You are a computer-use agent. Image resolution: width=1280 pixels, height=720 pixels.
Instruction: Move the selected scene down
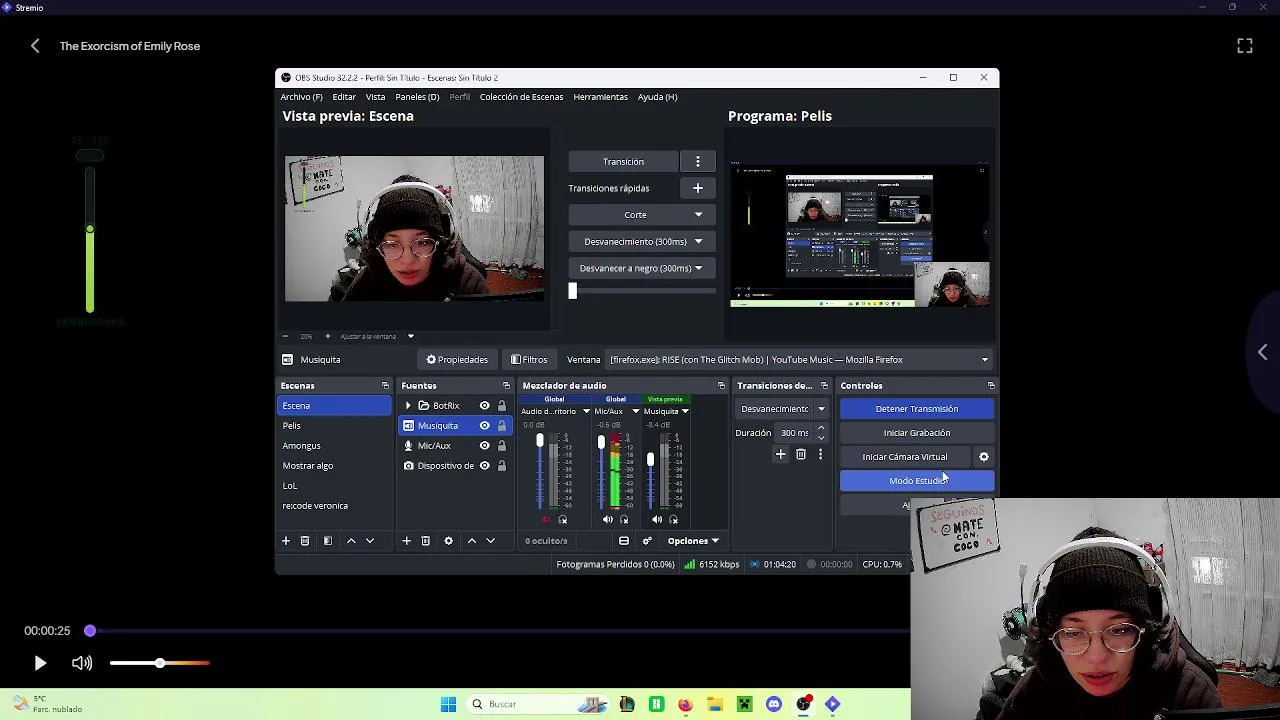(x=370, y=541)
